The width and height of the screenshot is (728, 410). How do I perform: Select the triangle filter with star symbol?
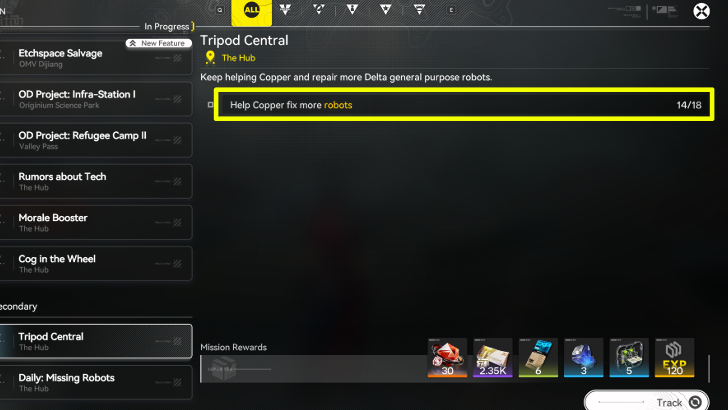tap(385, 9)
